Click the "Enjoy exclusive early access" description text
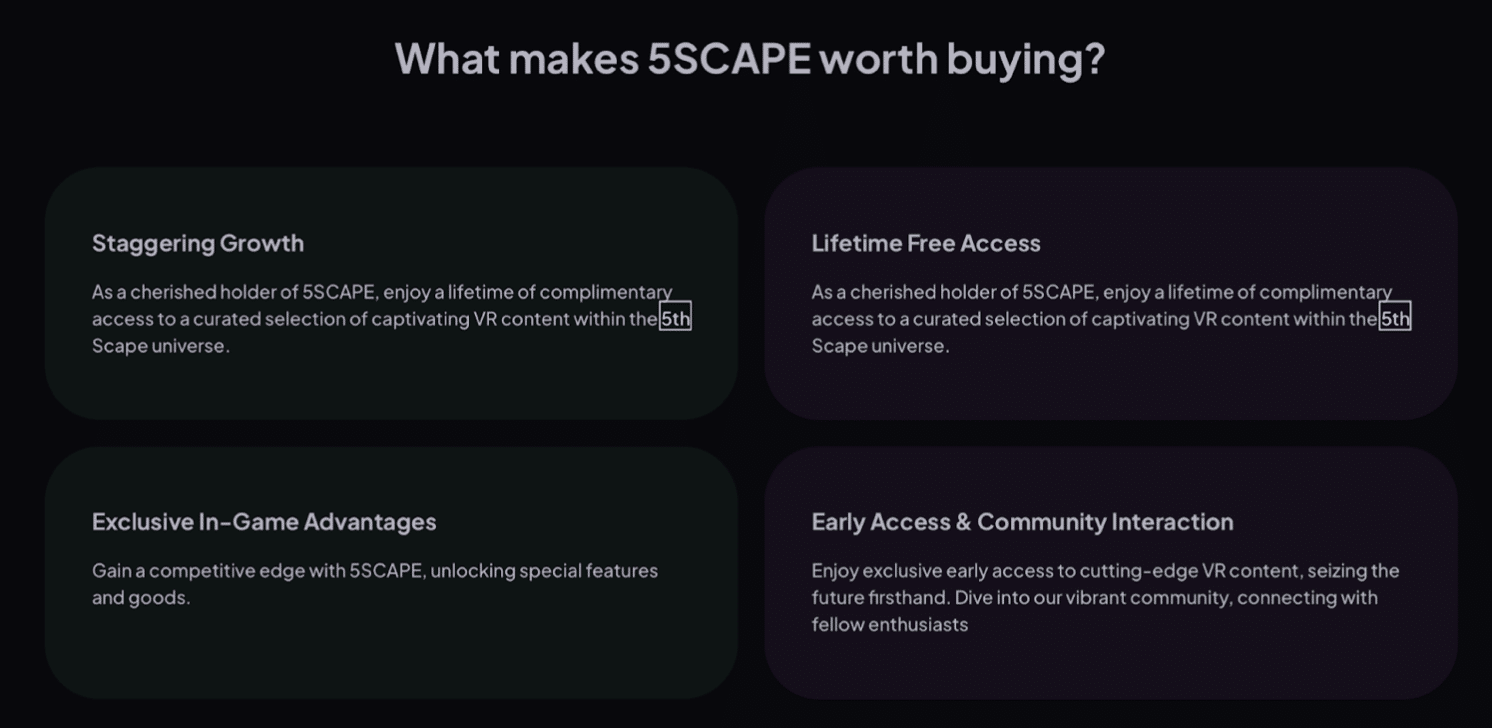The height and width of the screenshot is (728, 1492). point(1105,597)
